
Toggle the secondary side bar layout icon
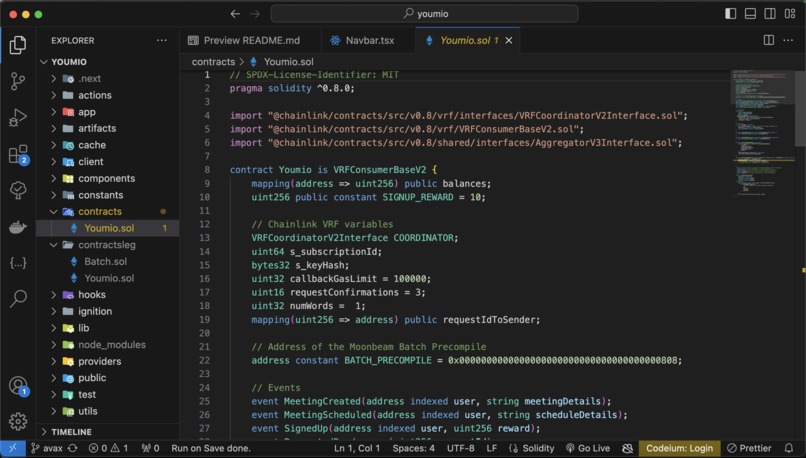pos(770,14)
